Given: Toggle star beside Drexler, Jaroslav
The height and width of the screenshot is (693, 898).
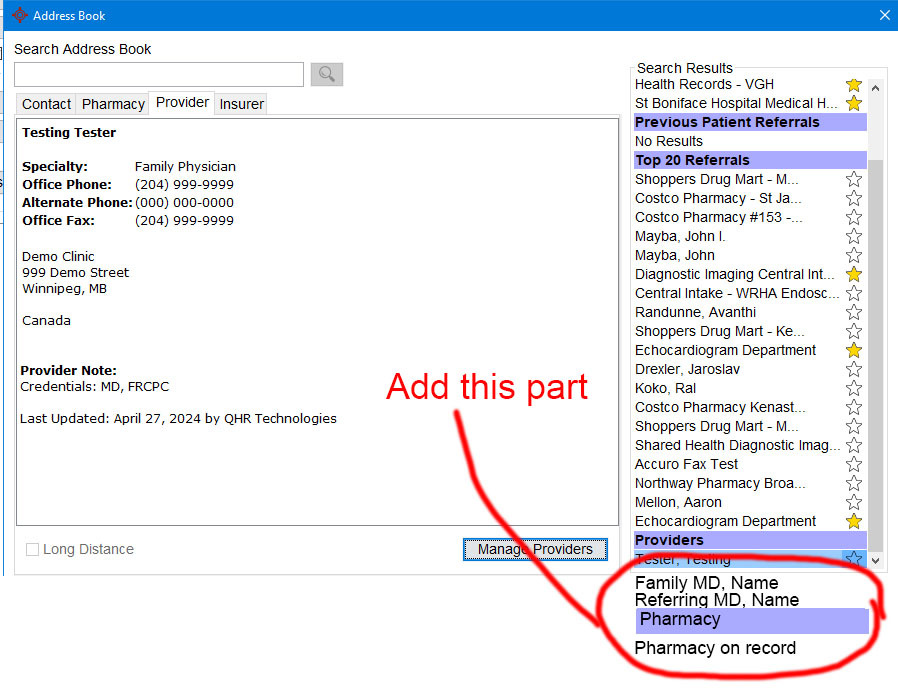Looking at the screenshot, I should pos(853,370).
